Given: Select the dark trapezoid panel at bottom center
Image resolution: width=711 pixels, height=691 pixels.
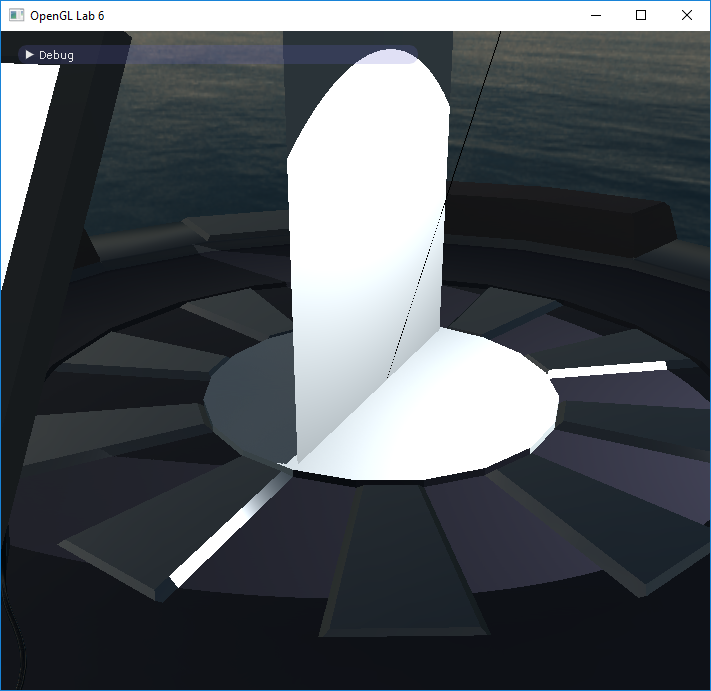Looking at the screenshot, I should coord(404,560).
